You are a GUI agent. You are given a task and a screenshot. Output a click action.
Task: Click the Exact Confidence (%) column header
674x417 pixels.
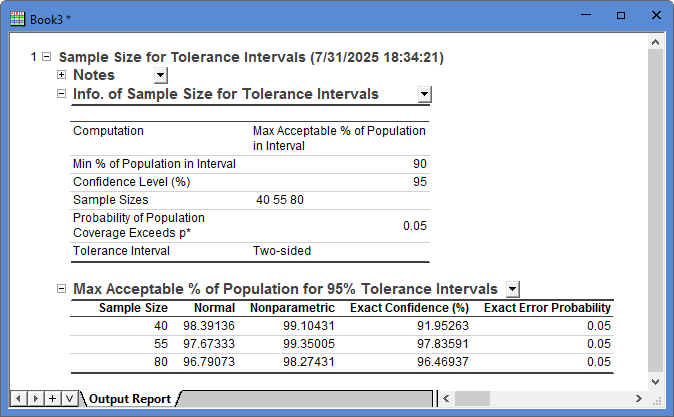(409, 308)
